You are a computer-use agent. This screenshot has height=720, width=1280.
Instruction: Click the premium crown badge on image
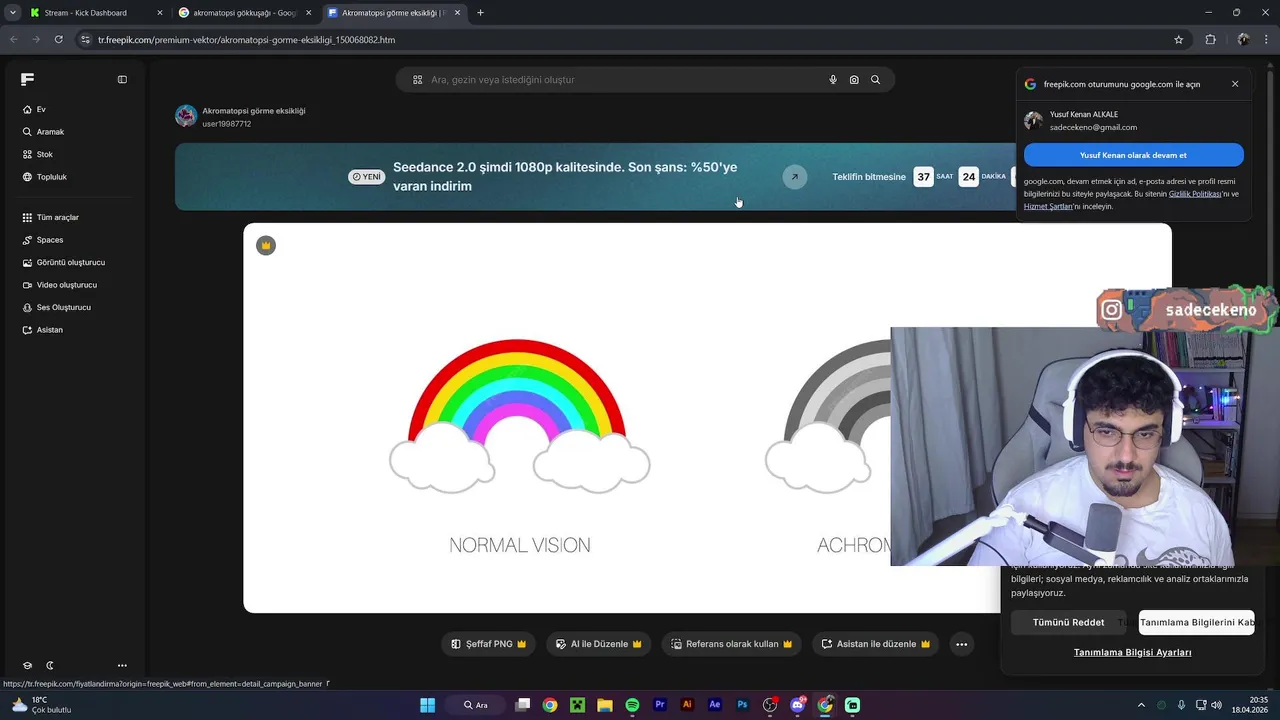point(266,245)
